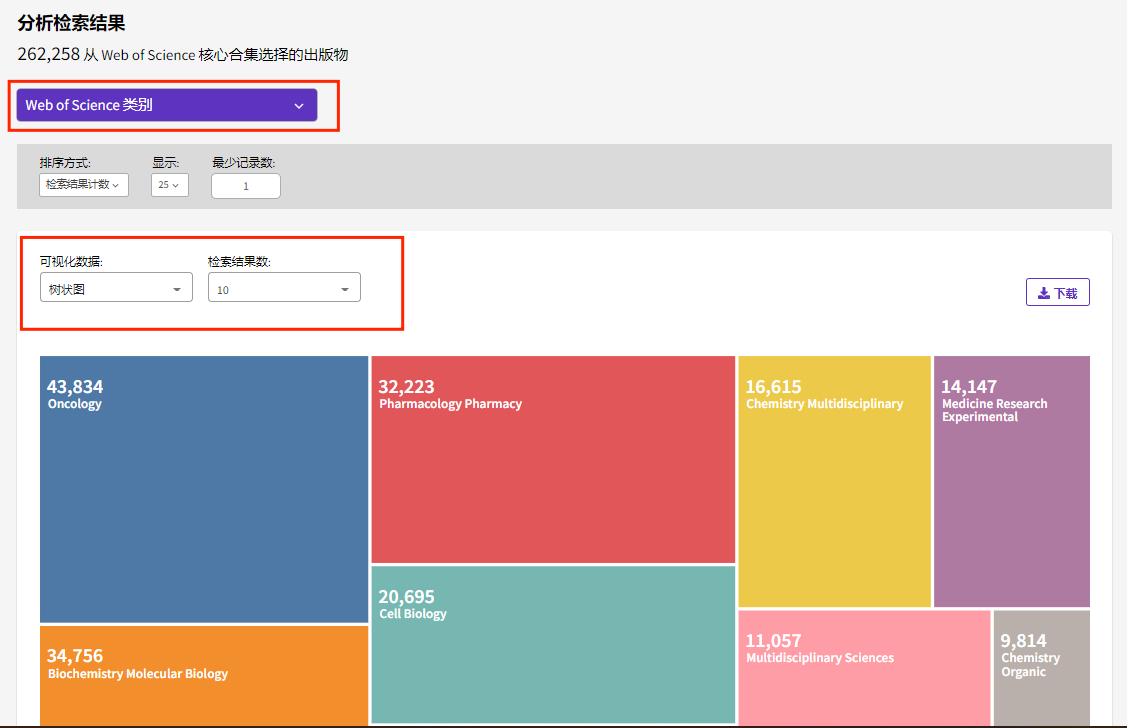This screenshot has height=728, width=1127.
Task: Click the 16,615 count label
Action: (773, 387)
